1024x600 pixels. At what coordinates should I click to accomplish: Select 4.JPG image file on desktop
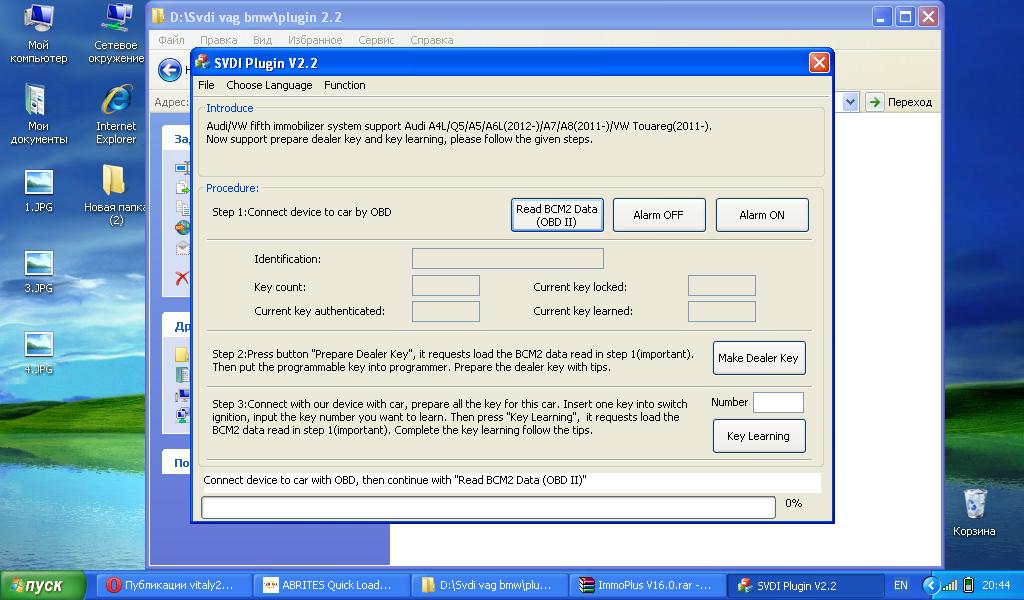point(39,353)
